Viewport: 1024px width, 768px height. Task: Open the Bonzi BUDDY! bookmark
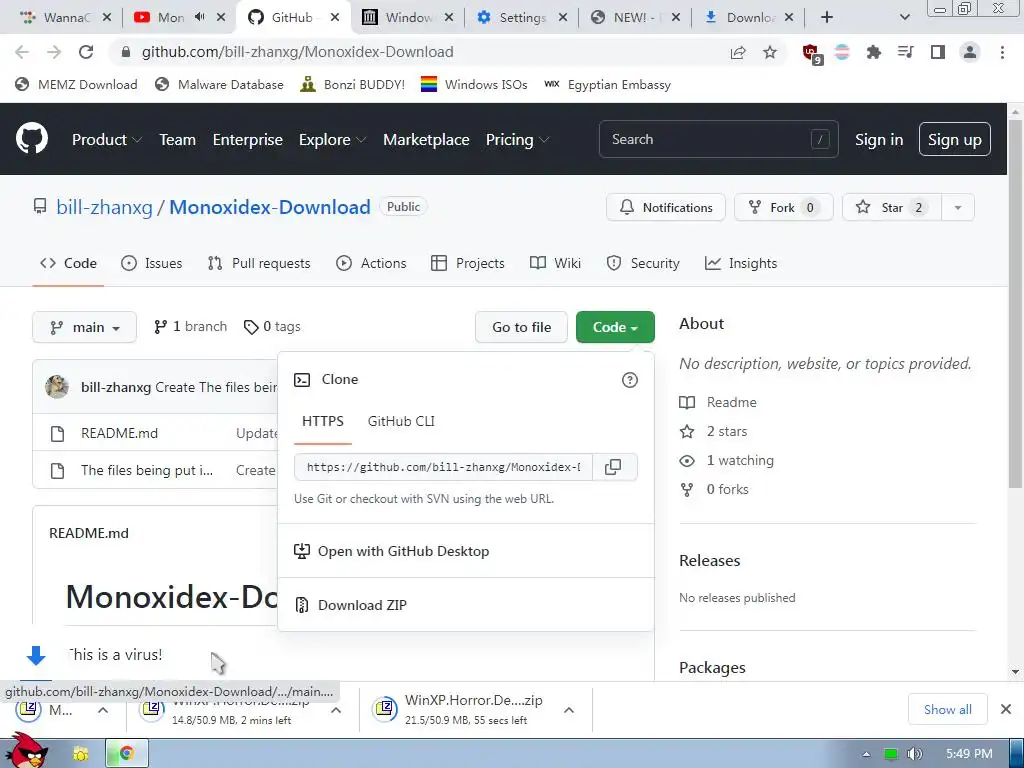coord(353,84)
